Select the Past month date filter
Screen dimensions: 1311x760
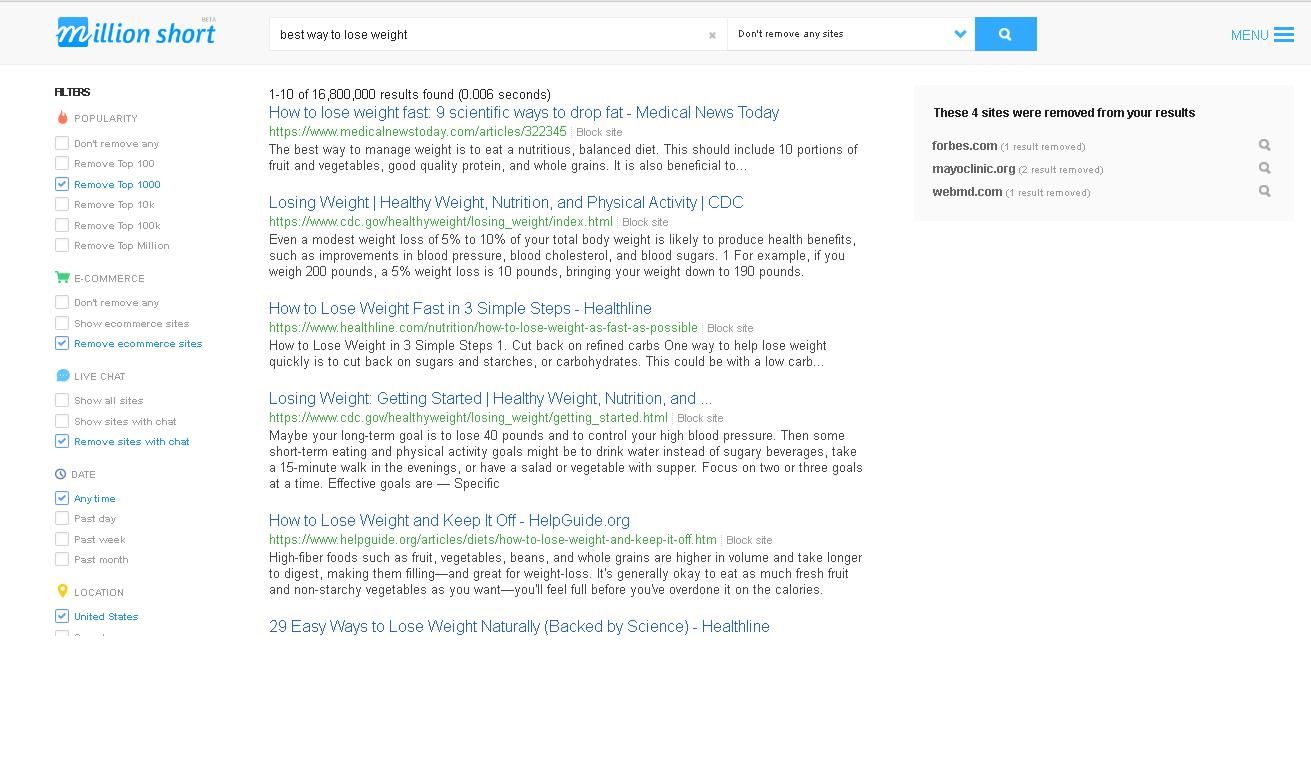click(x=62, y=559)
